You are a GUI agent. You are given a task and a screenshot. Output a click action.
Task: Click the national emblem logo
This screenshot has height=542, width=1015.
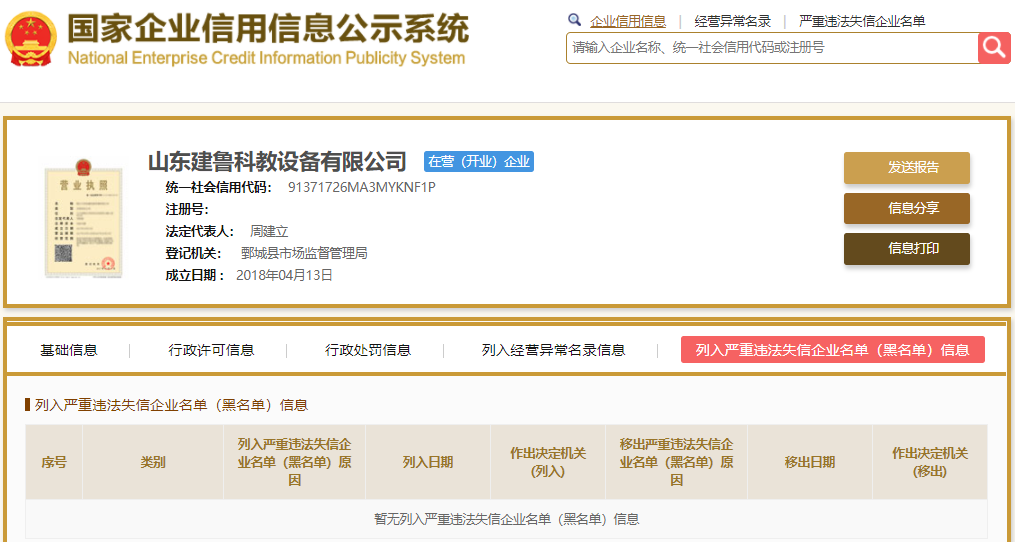(x=31, y=39)
